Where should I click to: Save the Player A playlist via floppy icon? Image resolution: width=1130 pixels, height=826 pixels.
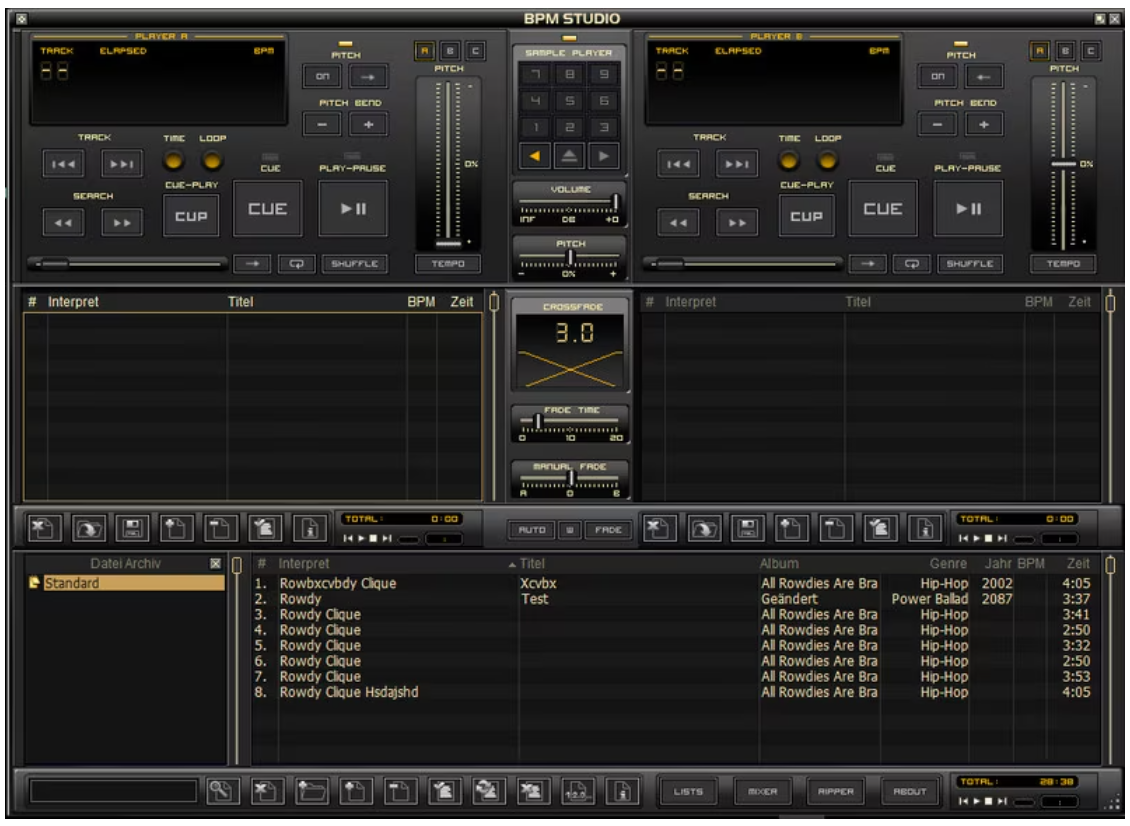pos(133,529)
